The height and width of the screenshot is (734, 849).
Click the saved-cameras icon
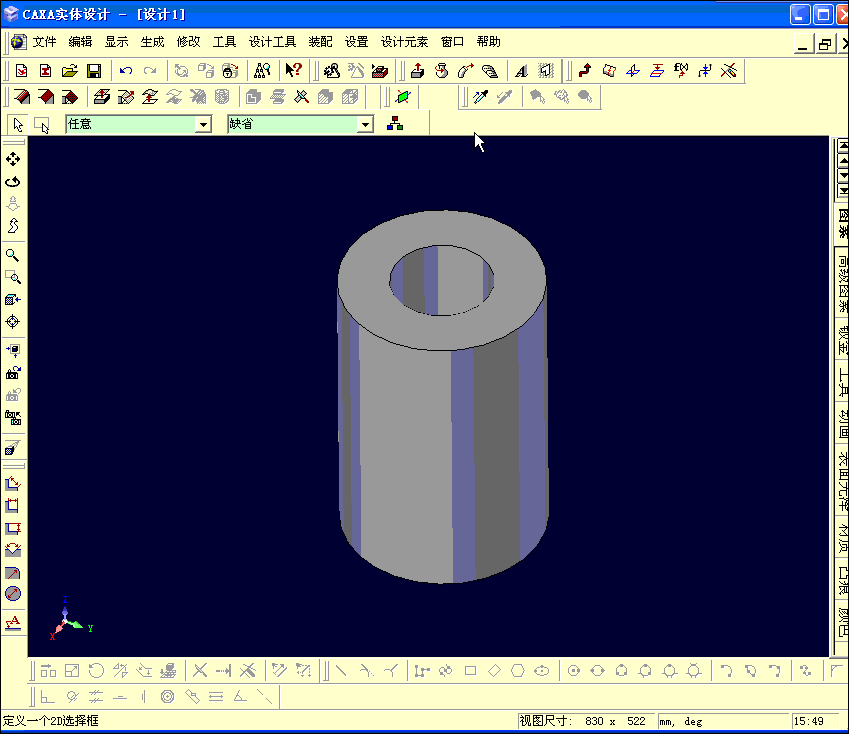coord(13,417)
